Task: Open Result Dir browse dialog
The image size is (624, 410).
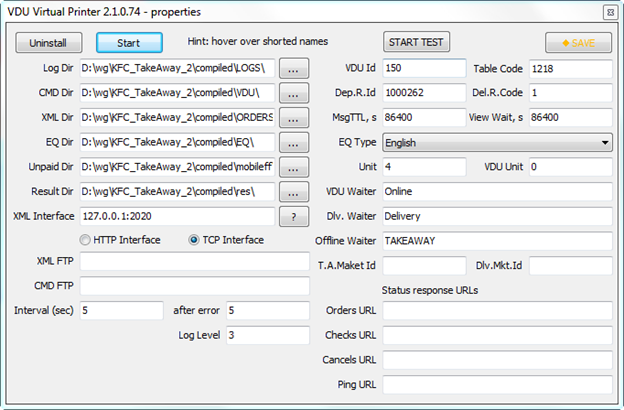Action: click(293, 191)
